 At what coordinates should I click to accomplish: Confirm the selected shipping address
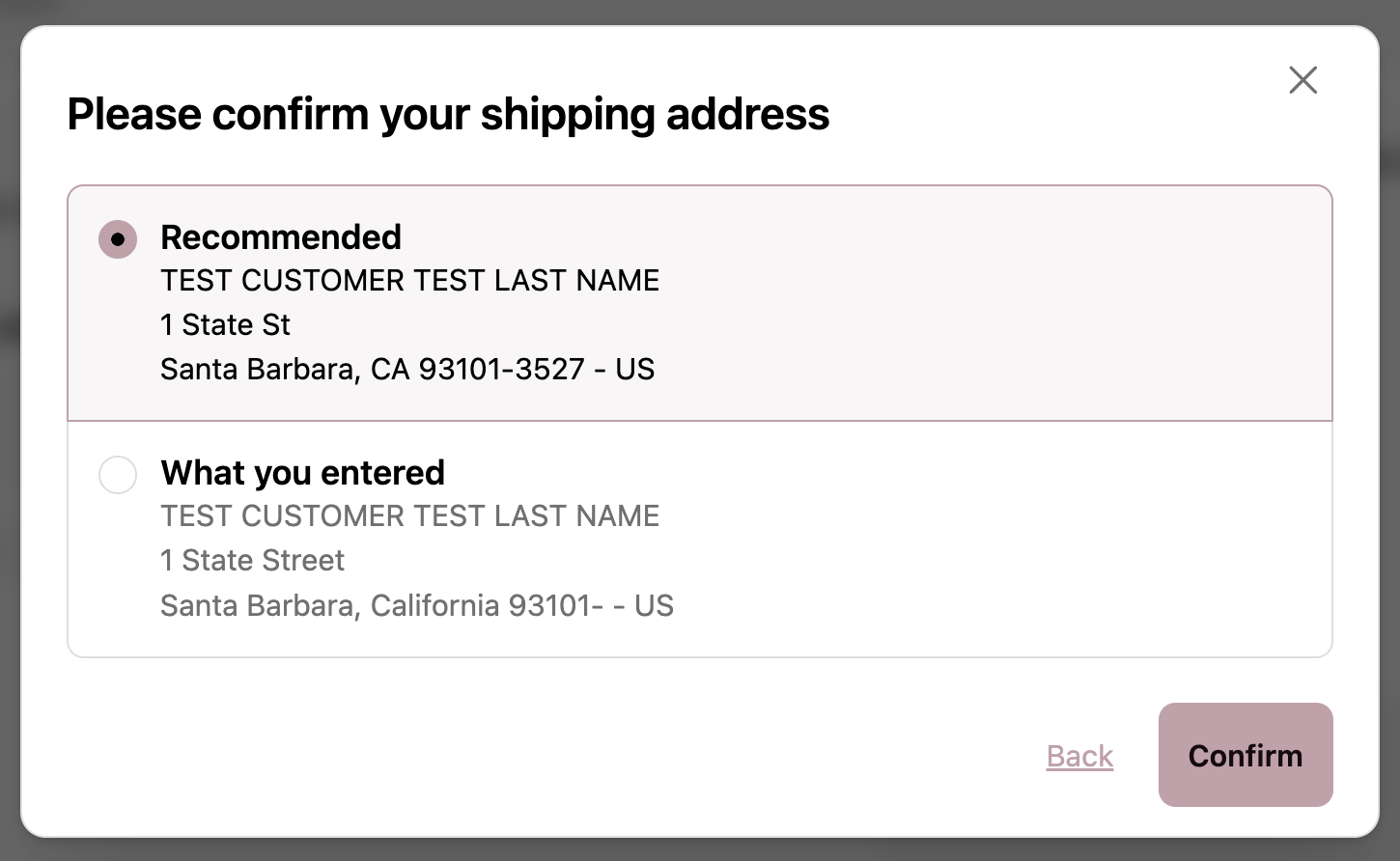click(1246, 755)
